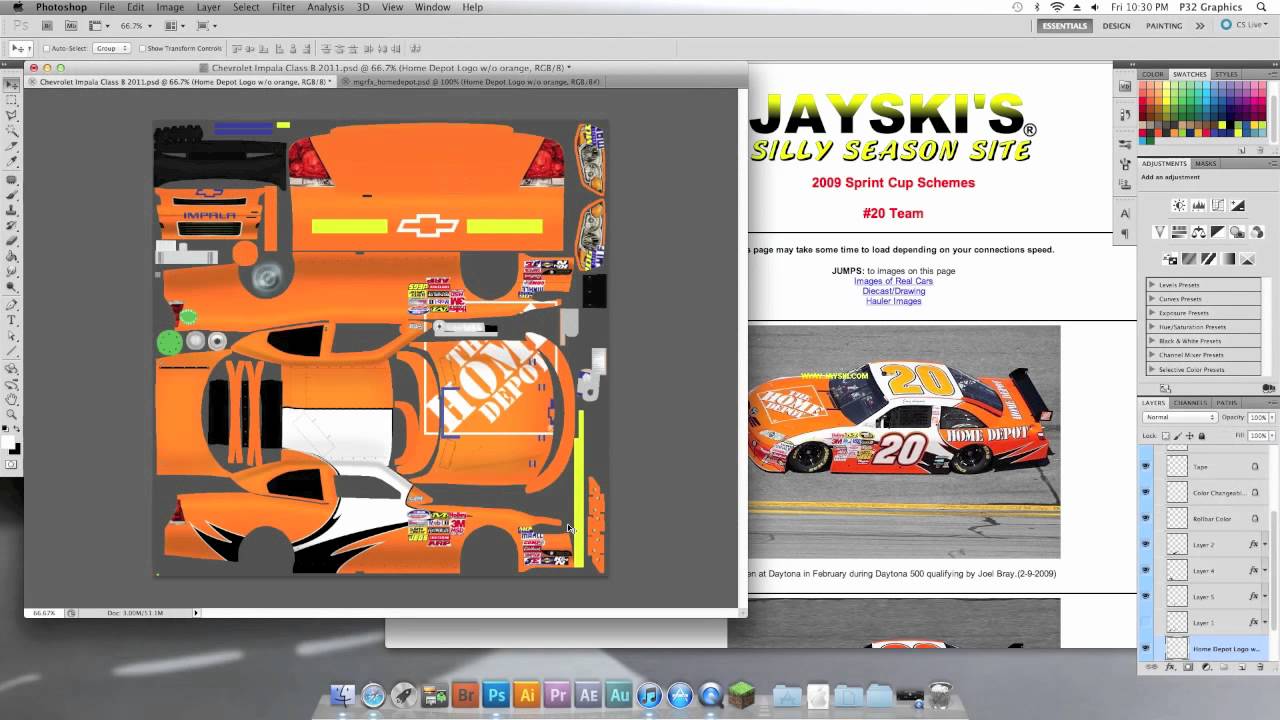Expand Curves Presets list
This screenshot has width=1280, height=720.
click(1151, 299)
